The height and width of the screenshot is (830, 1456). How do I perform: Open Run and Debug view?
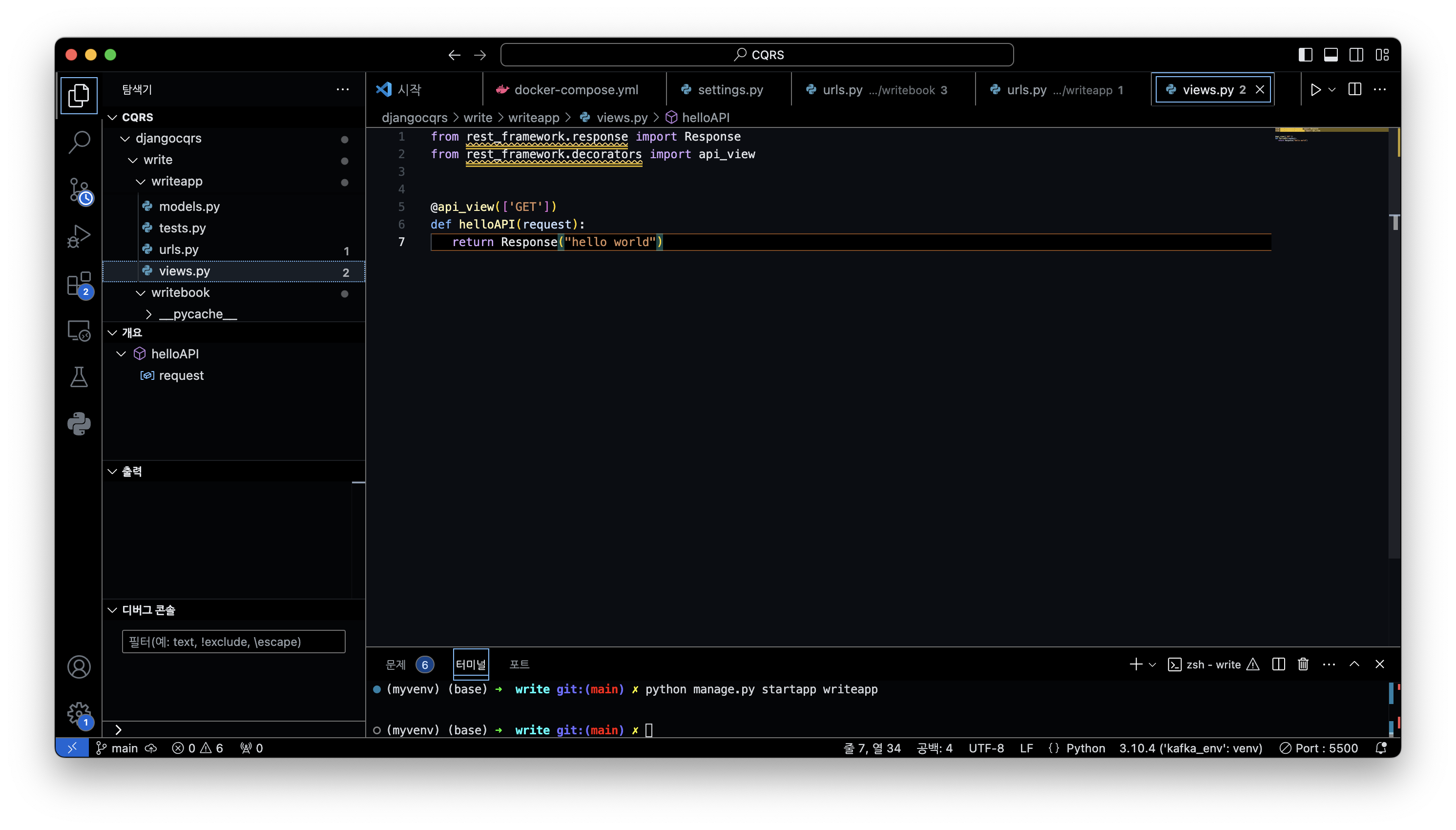(x=79, y=236)
